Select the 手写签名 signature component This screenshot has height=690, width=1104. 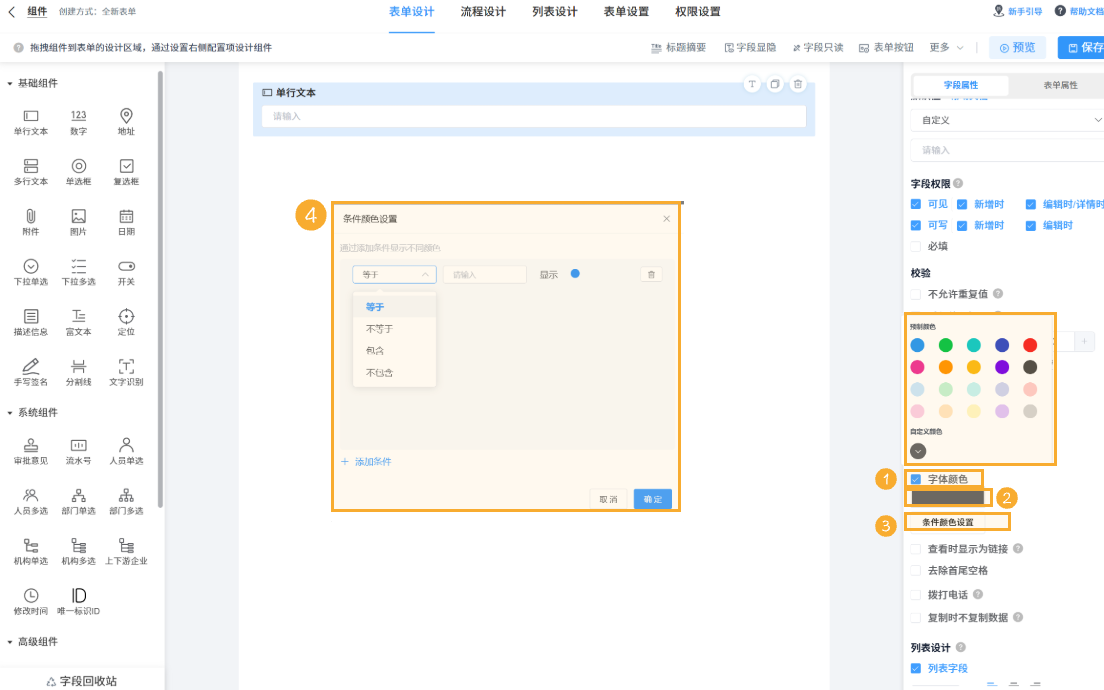pyautogui.click(x=31, y=372)
